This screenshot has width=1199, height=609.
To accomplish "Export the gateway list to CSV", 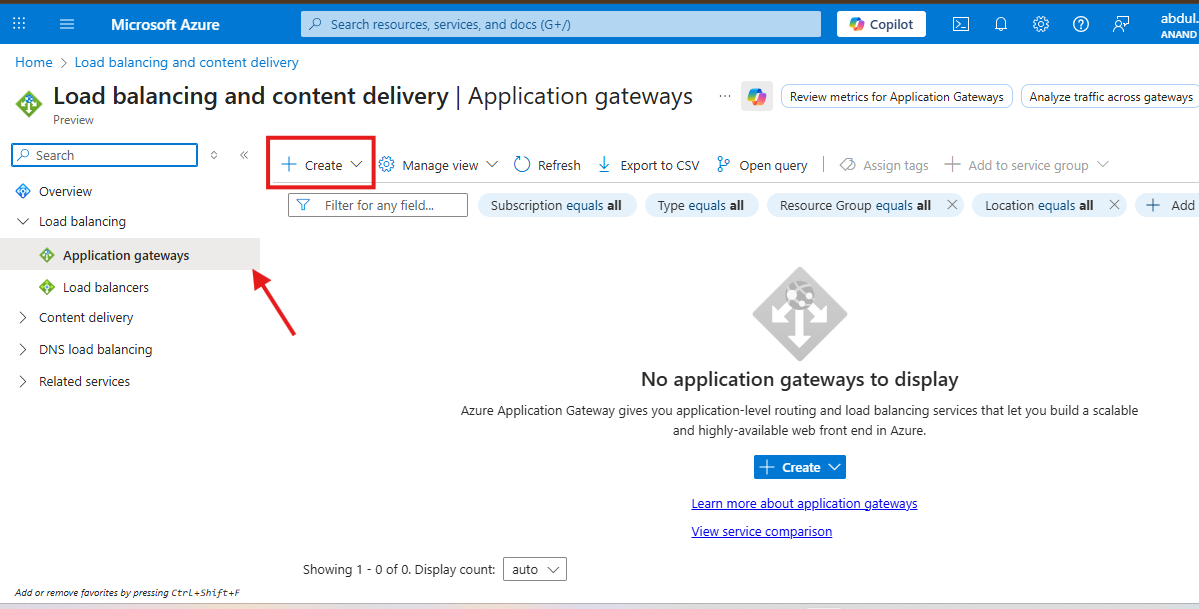I will pos(647,164).
